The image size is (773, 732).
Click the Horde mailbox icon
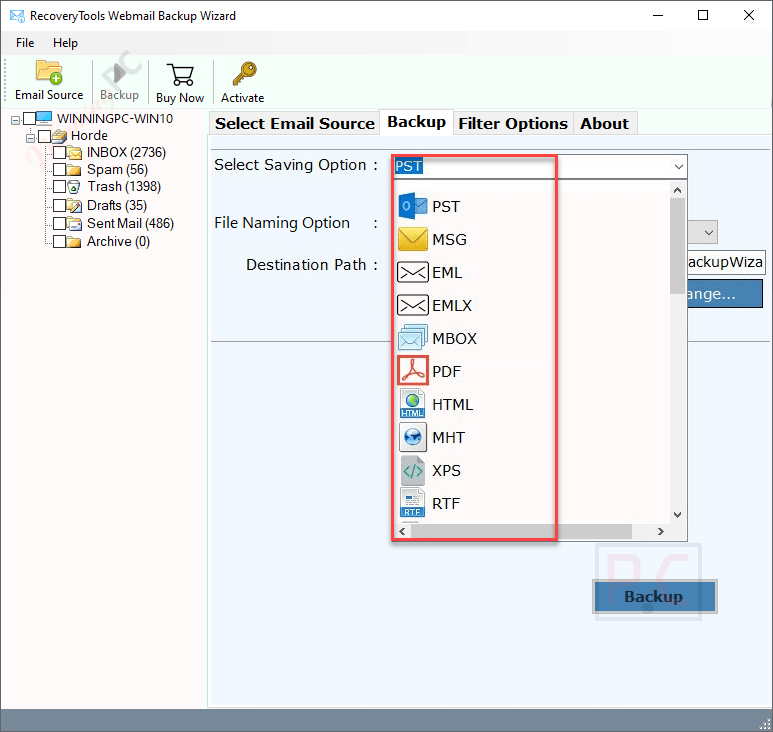click(x=59, y=136)
